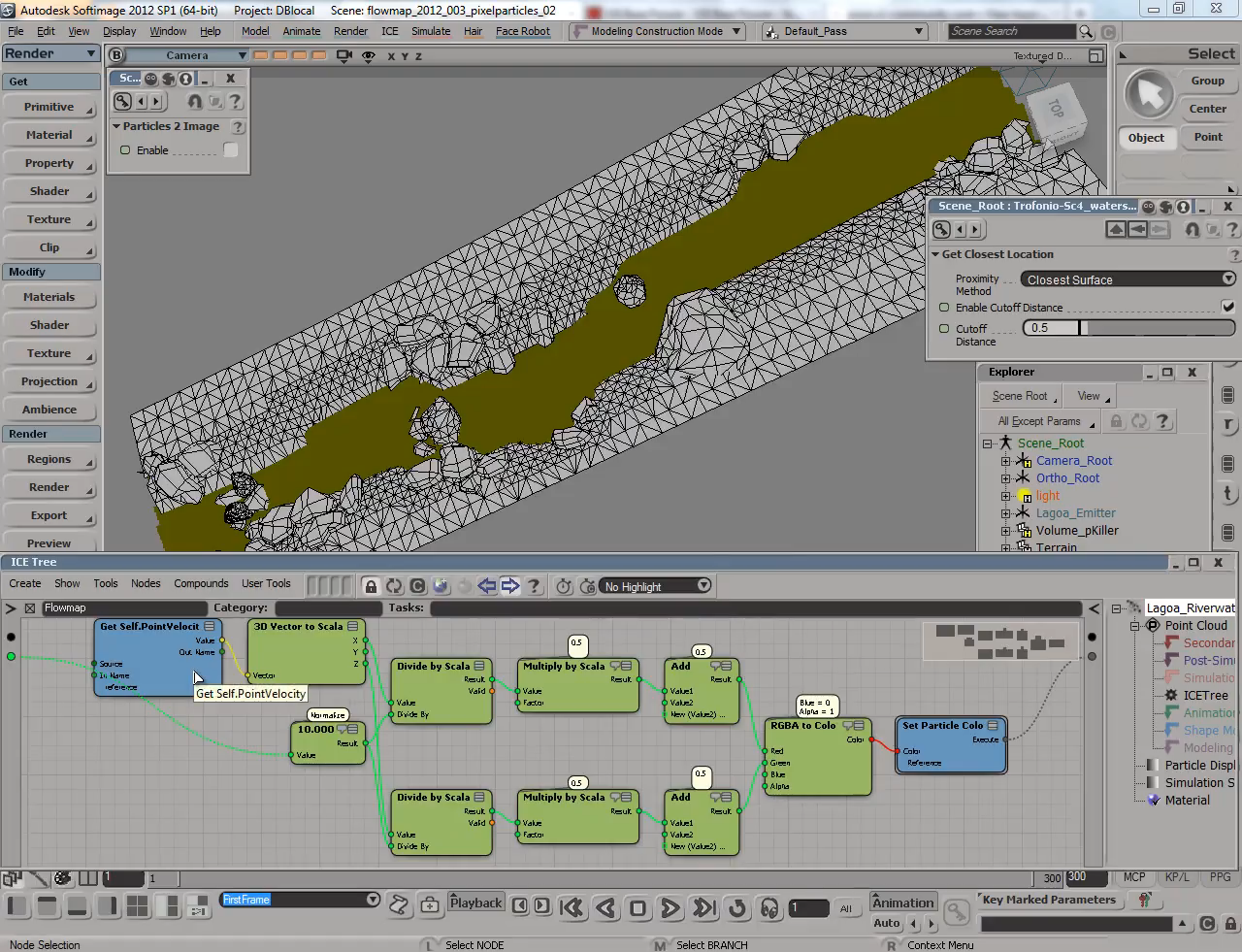
Task: Click the play forward button
Action: 670,908
